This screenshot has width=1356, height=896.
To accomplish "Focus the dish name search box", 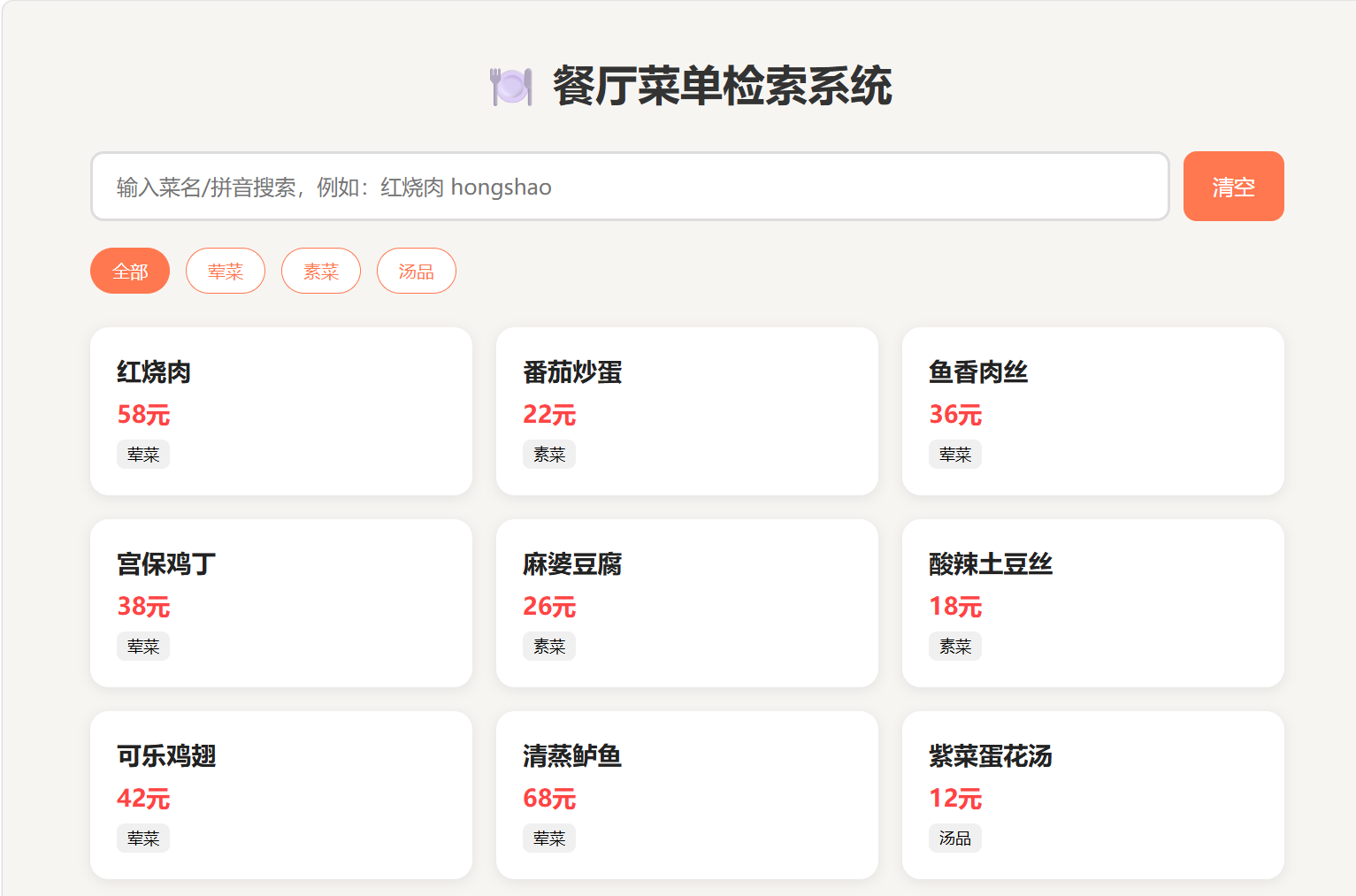I will tap(630, 187).
